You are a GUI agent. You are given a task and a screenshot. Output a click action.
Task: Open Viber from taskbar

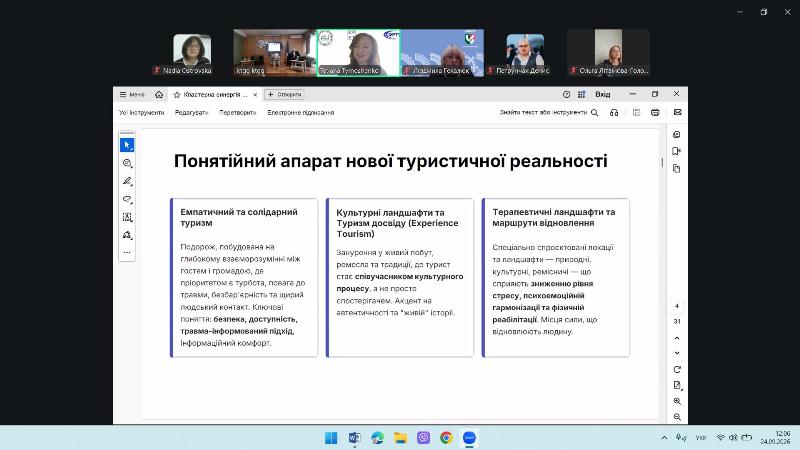(423, 438)
